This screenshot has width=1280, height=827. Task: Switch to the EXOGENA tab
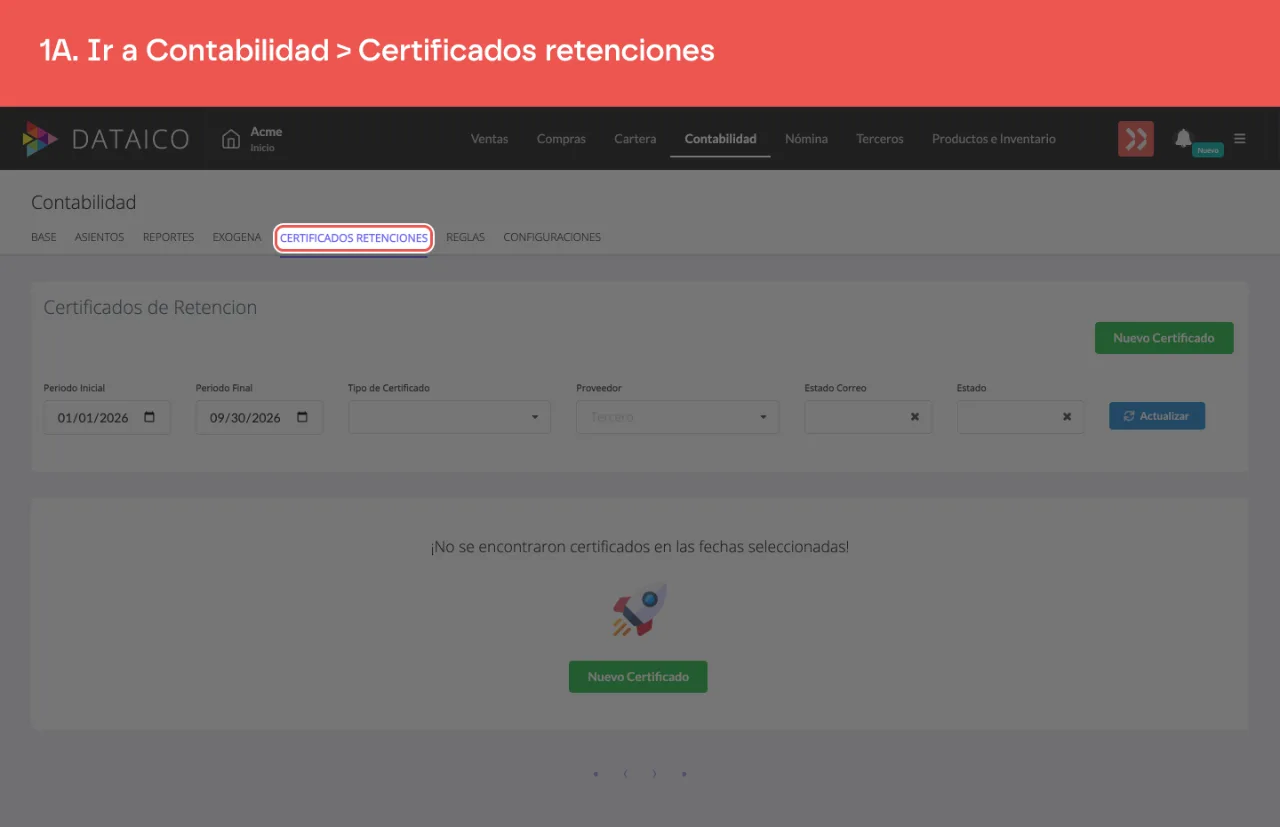[x=236, y=238]
